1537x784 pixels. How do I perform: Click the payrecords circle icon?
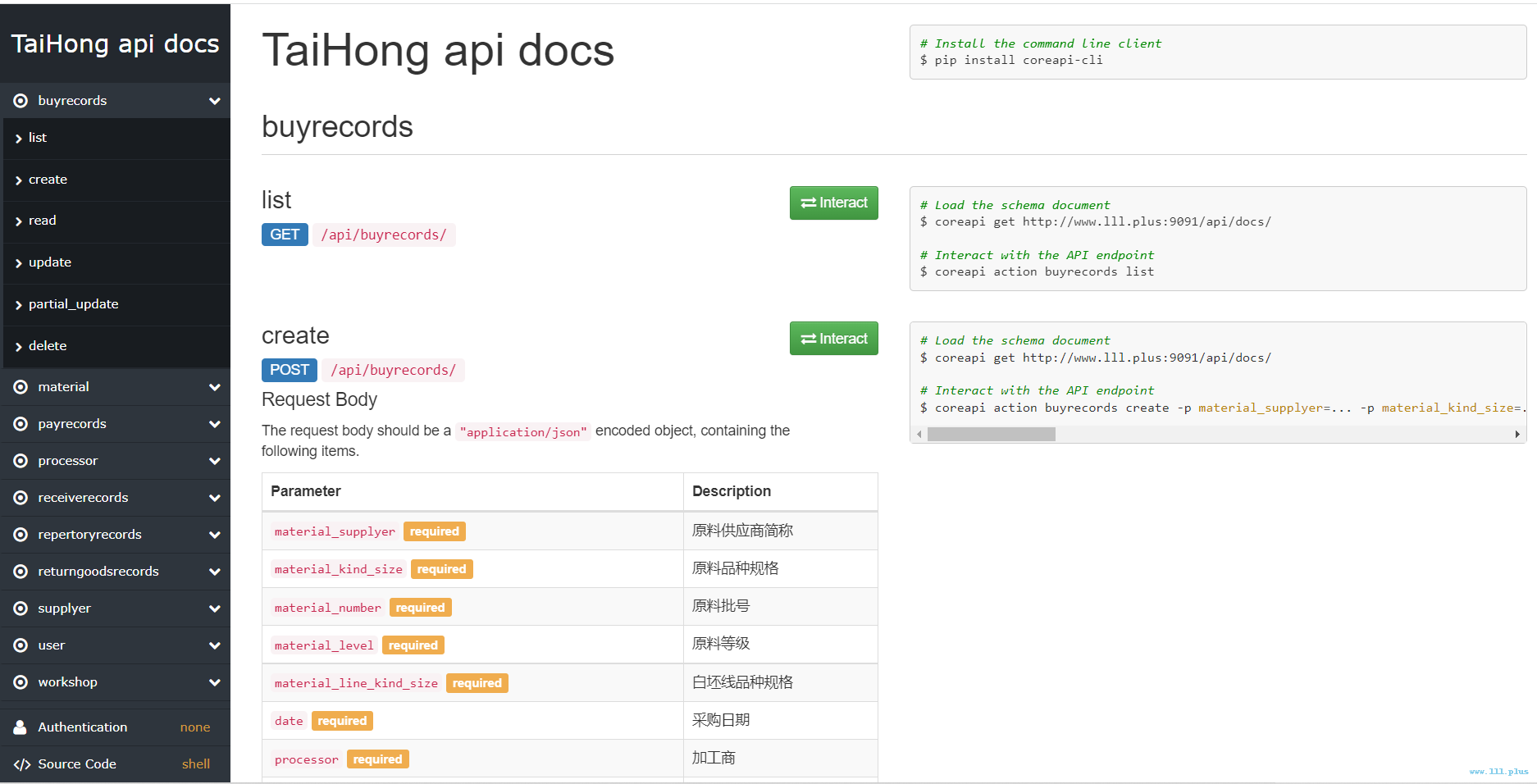point(21,424)
